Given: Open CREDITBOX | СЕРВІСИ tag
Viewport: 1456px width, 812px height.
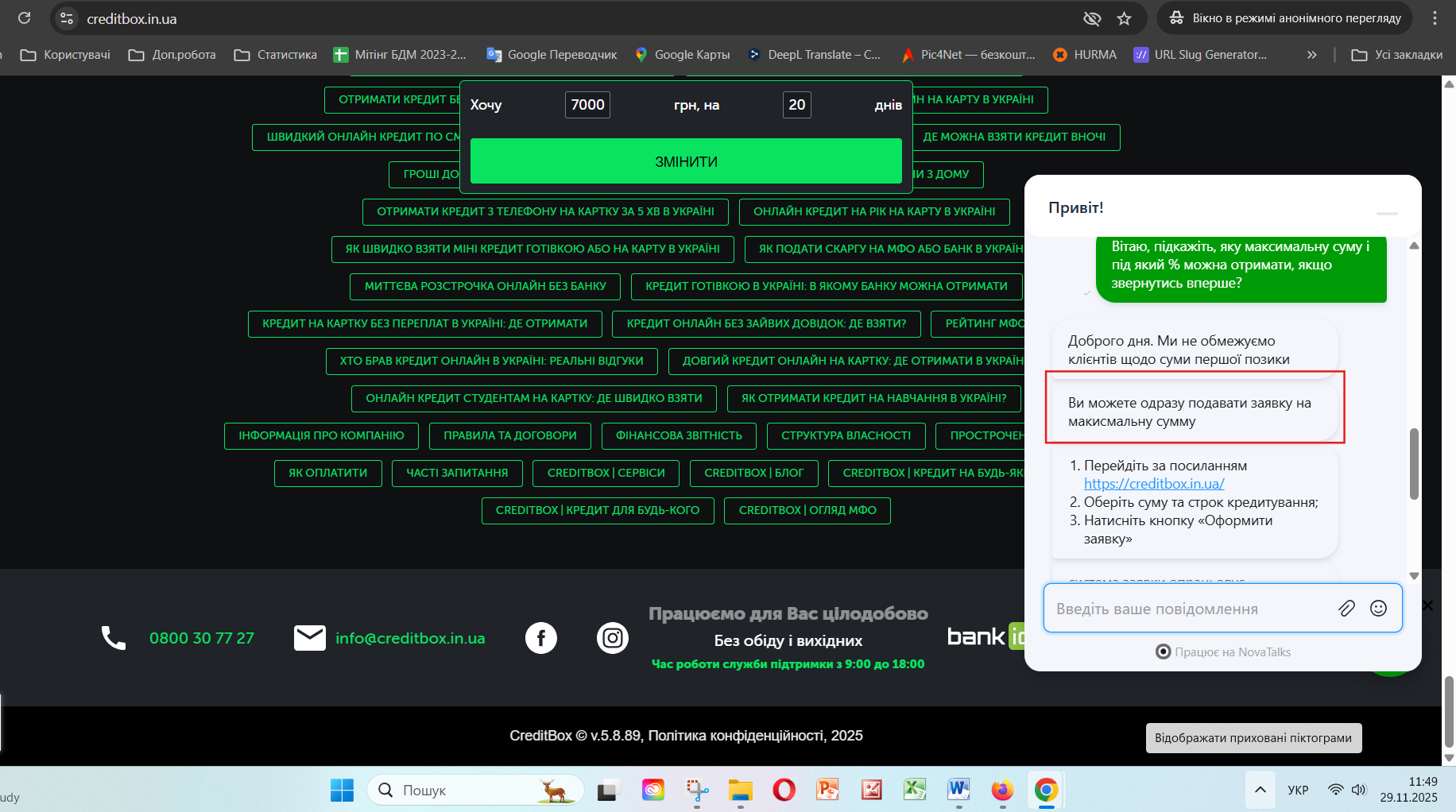Looking at the screenshot, I should (x=606, y=473).
